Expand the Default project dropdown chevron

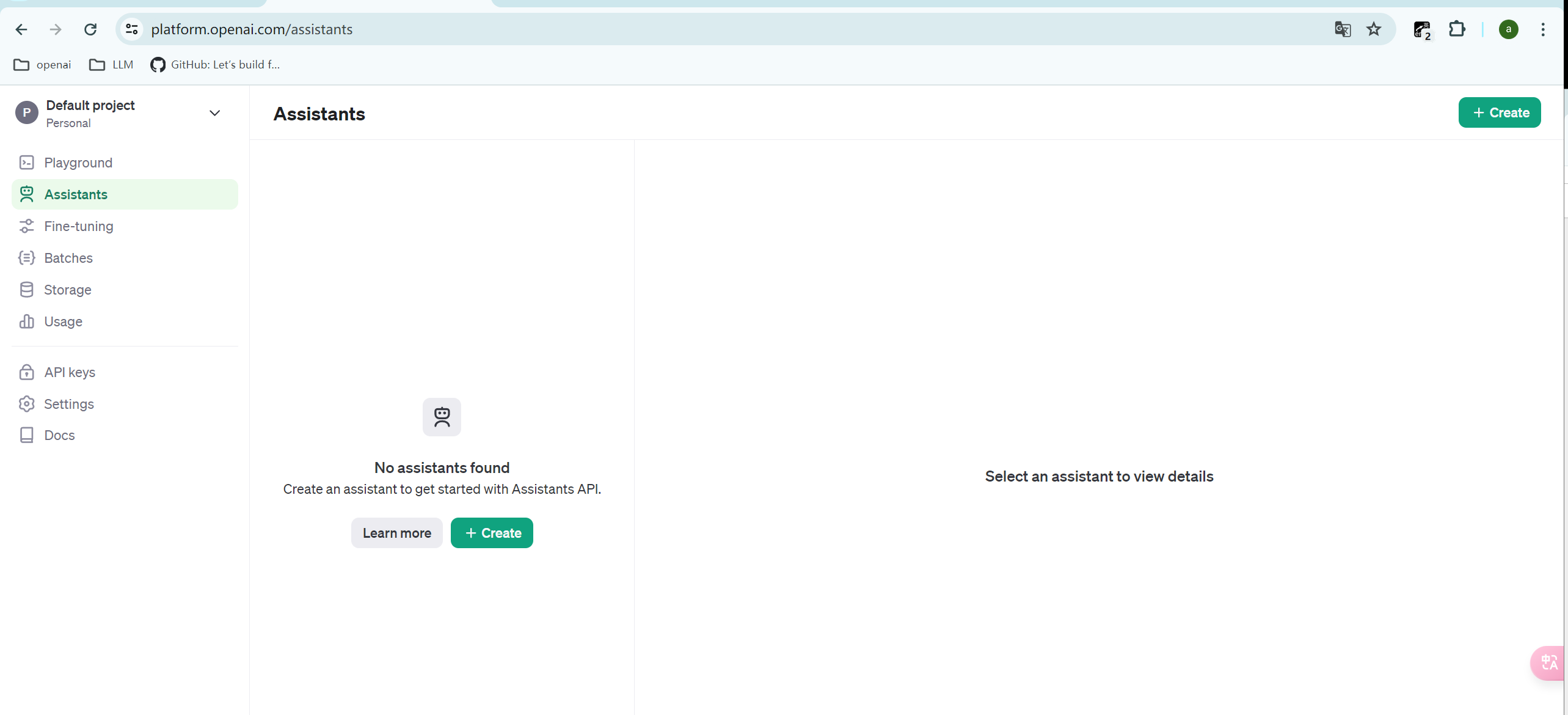pos(214,113)
